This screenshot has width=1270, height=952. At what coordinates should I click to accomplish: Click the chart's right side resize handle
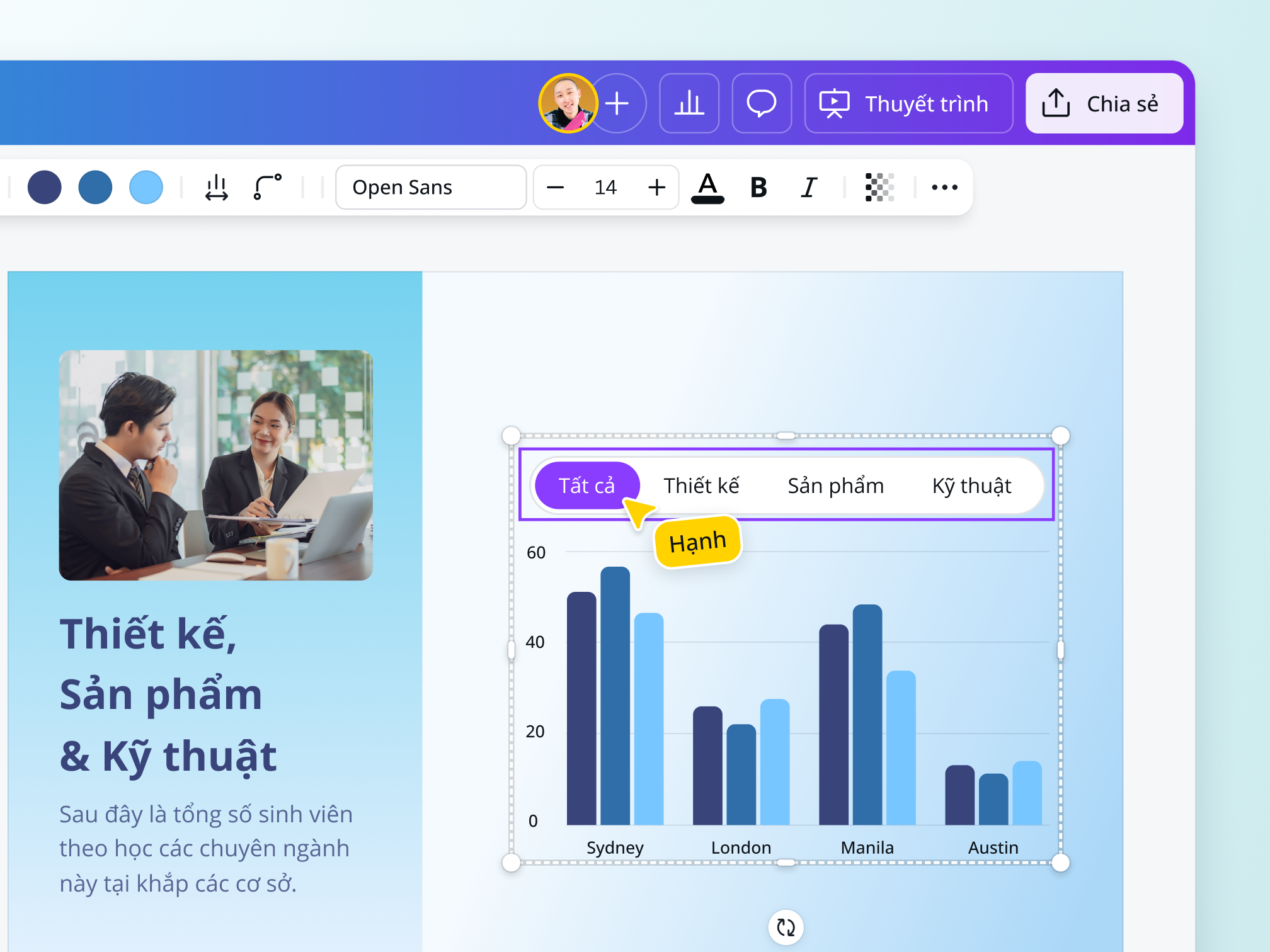[x=1060, y=649]
